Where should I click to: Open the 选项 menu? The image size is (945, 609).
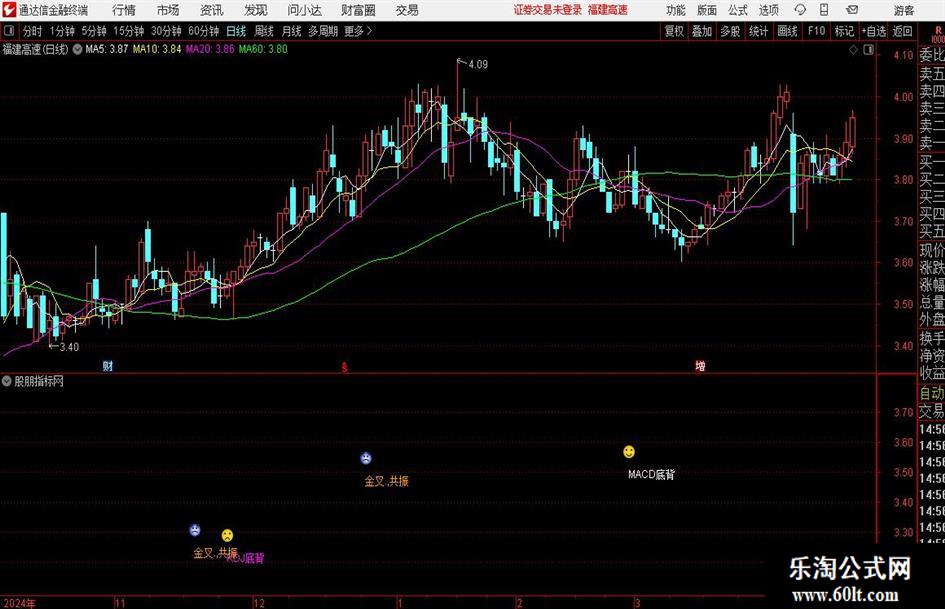pos(768,10)
